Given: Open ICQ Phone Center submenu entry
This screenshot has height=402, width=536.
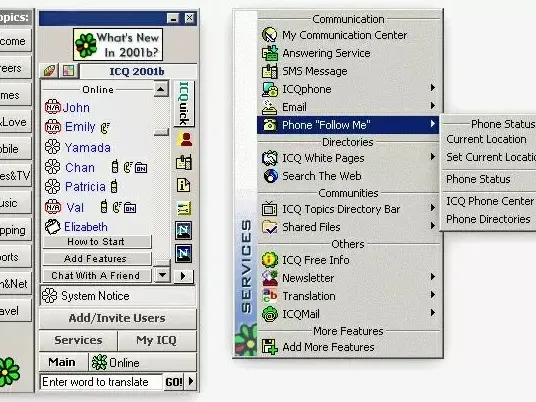Looking at the screenshot, I should coord(490,201).
